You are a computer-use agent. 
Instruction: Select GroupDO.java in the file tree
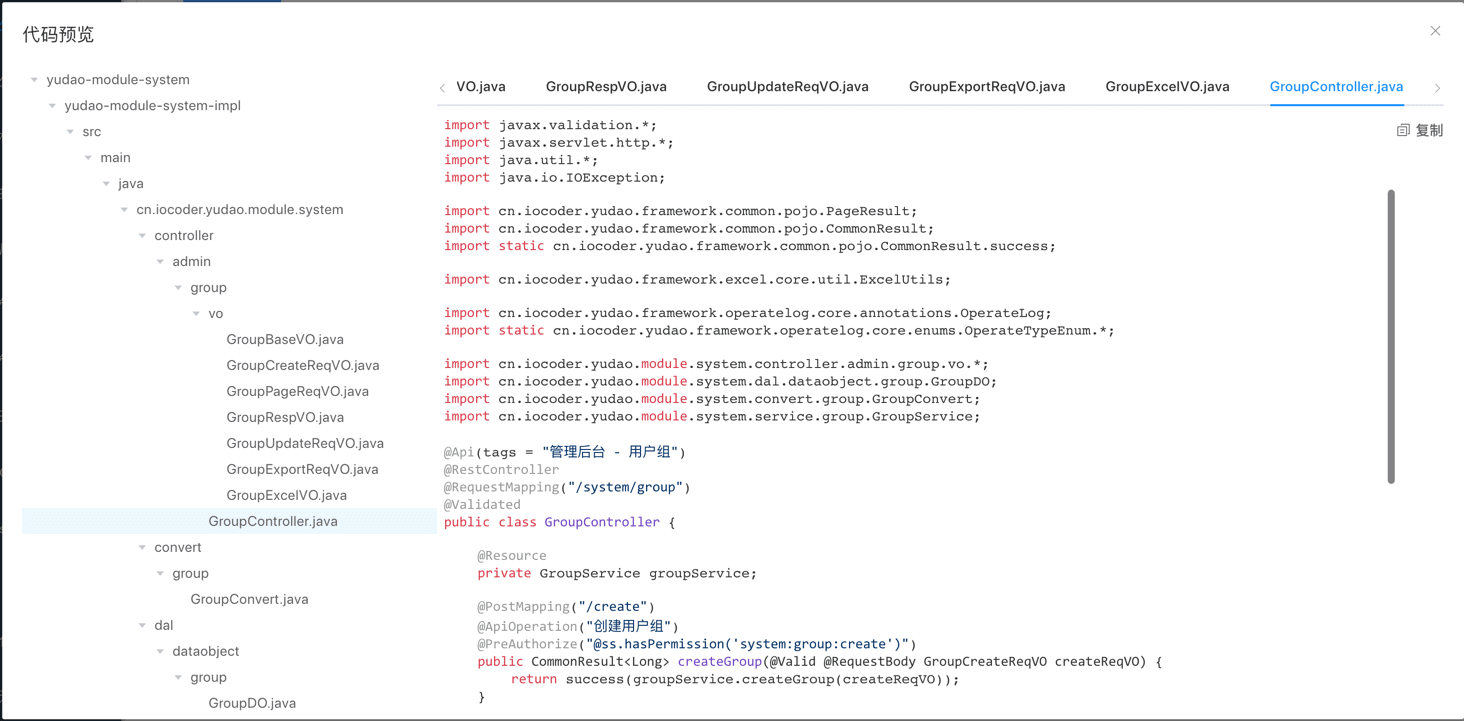pyautogui.click(x=252, y=704)
